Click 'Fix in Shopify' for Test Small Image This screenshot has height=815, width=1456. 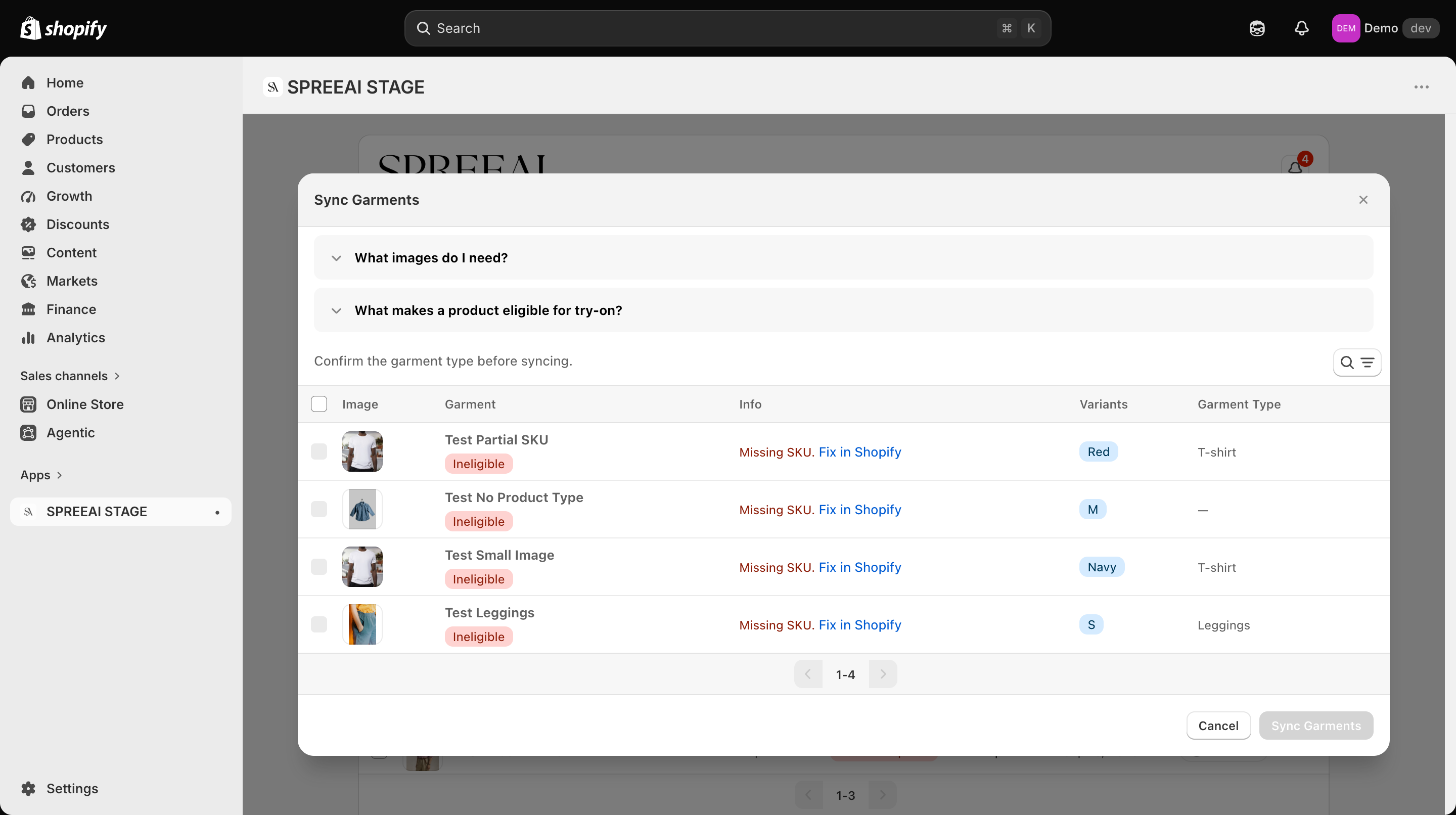point(859,567)
